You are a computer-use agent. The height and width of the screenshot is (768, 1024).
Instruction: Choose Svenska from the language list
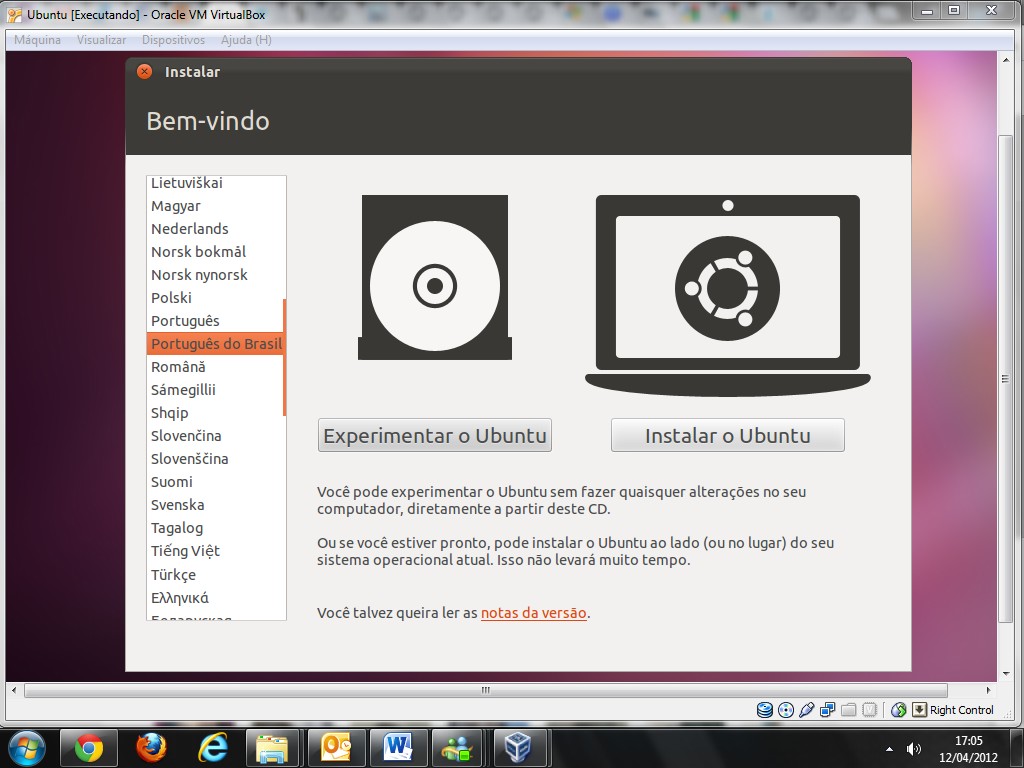[x=178, y=505]
